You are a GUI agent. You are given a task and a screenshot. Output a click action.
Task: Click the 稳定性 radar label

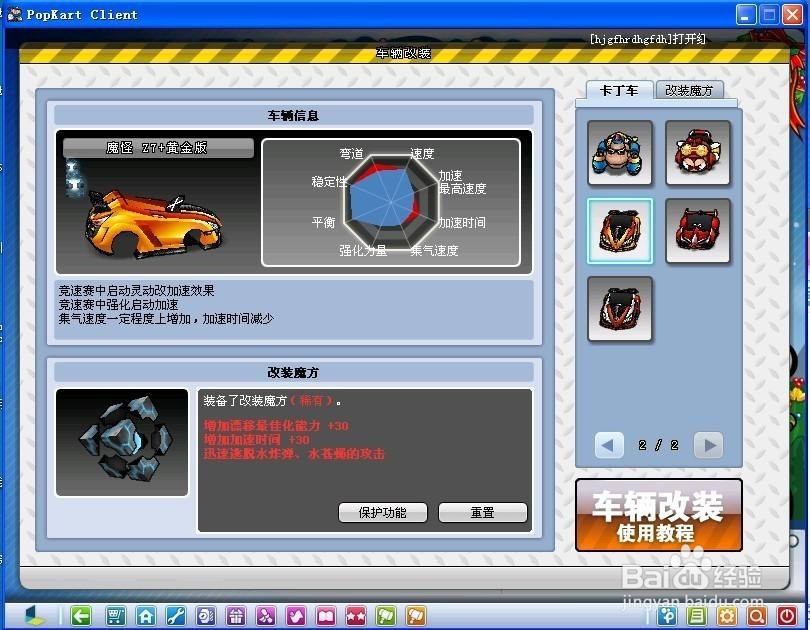click(x=329, y=182)
